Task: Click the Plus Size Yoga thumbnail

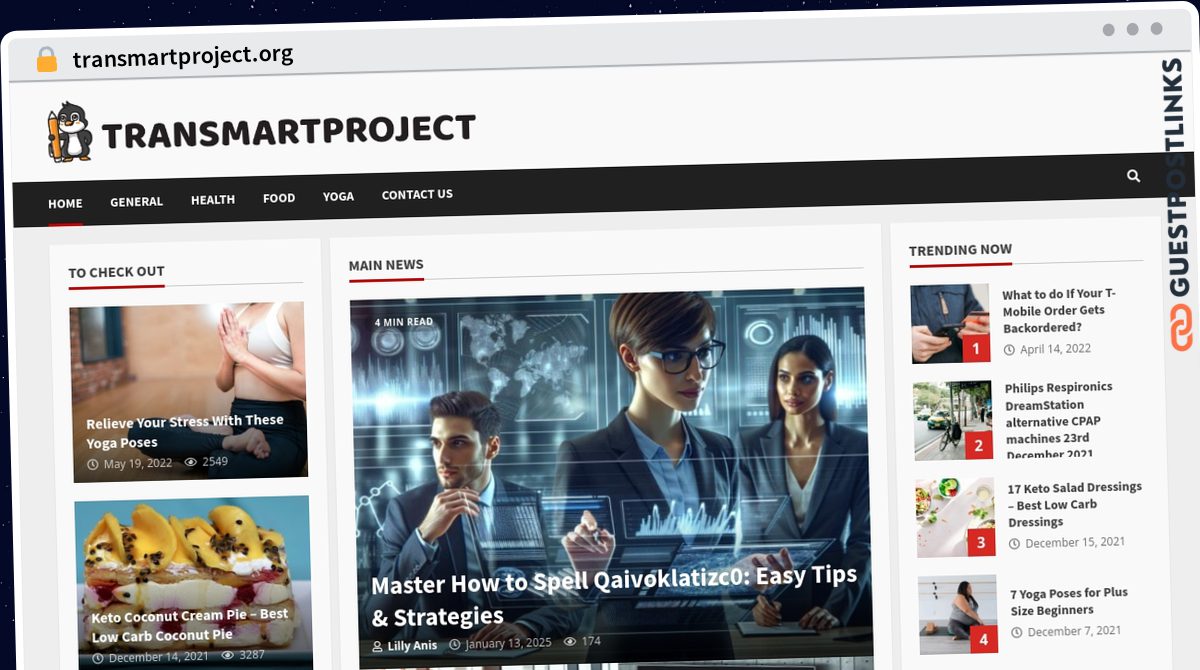Action: pyautogui.click(x=958, y=614)
